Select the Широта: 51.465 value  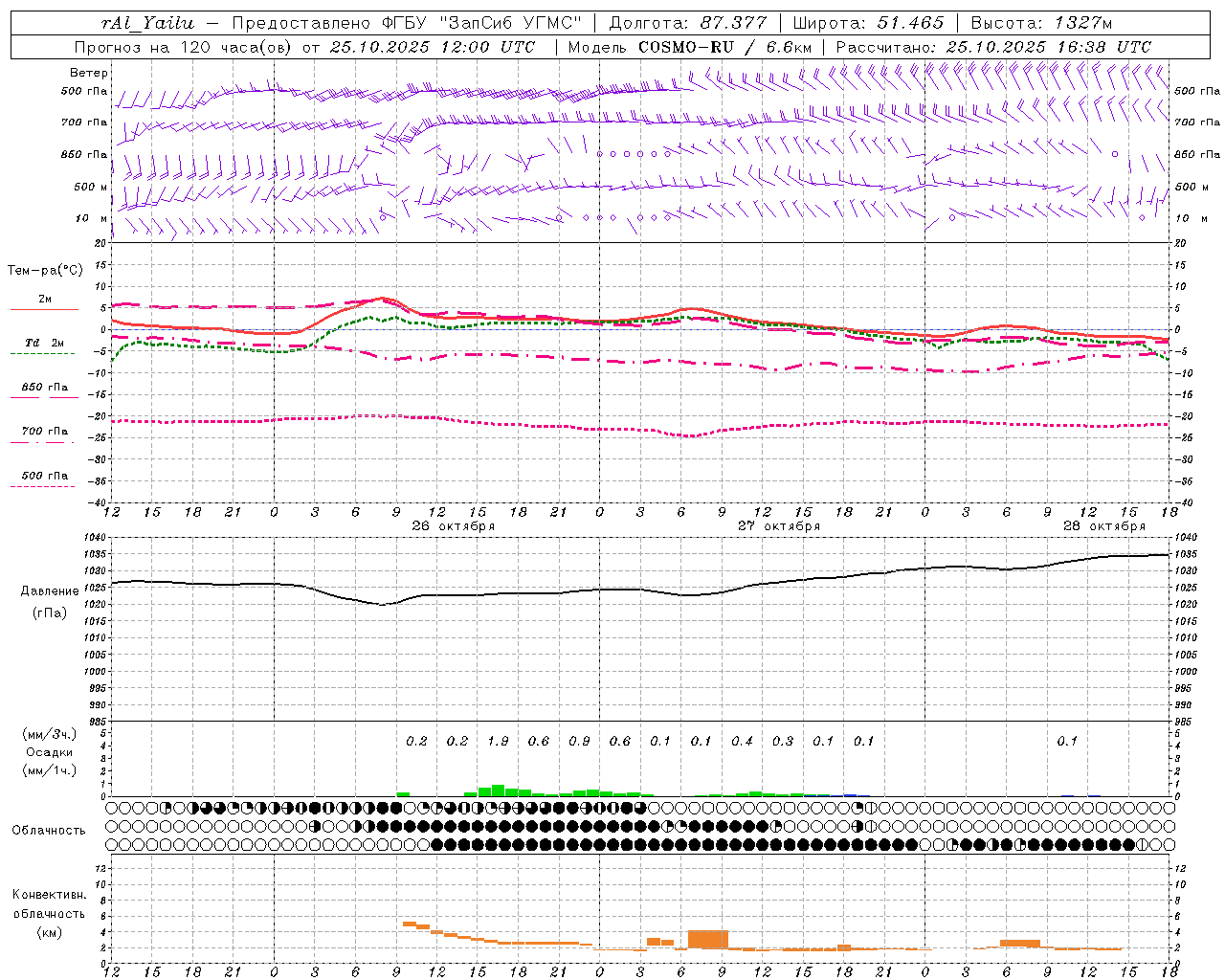click(x=868, y=23)
